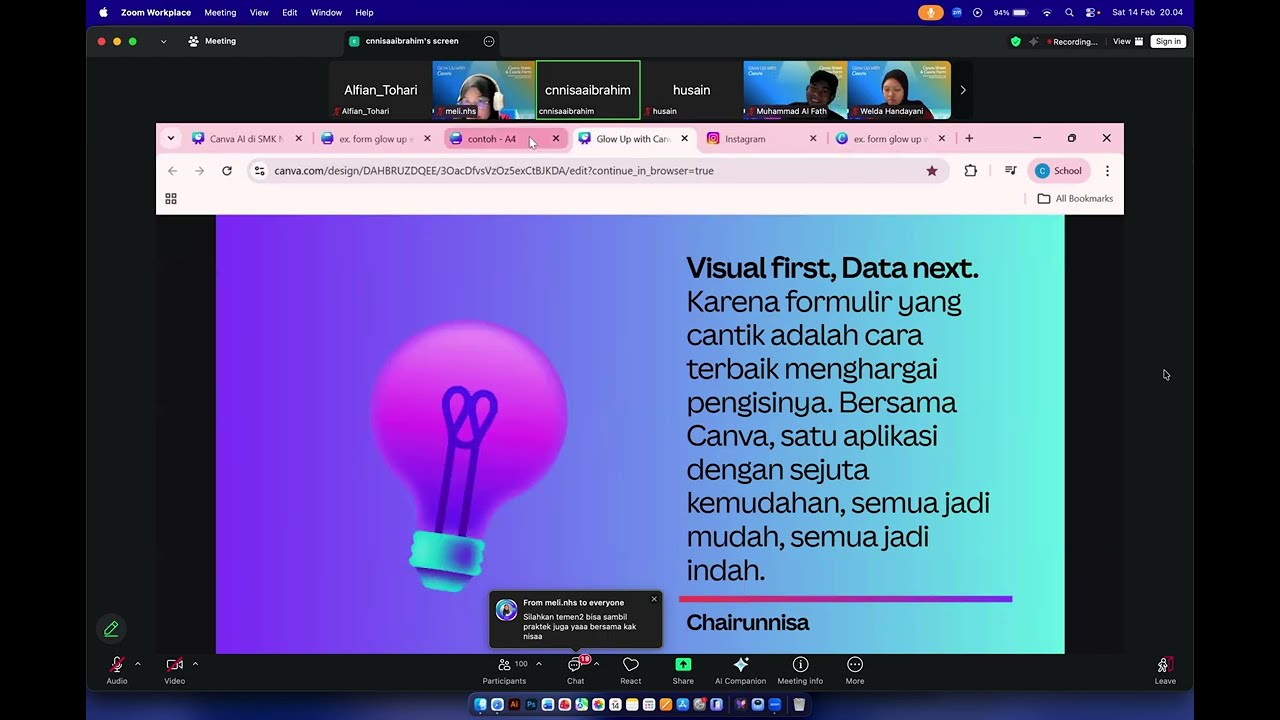Start camera with the Video button

click(175, 670)
